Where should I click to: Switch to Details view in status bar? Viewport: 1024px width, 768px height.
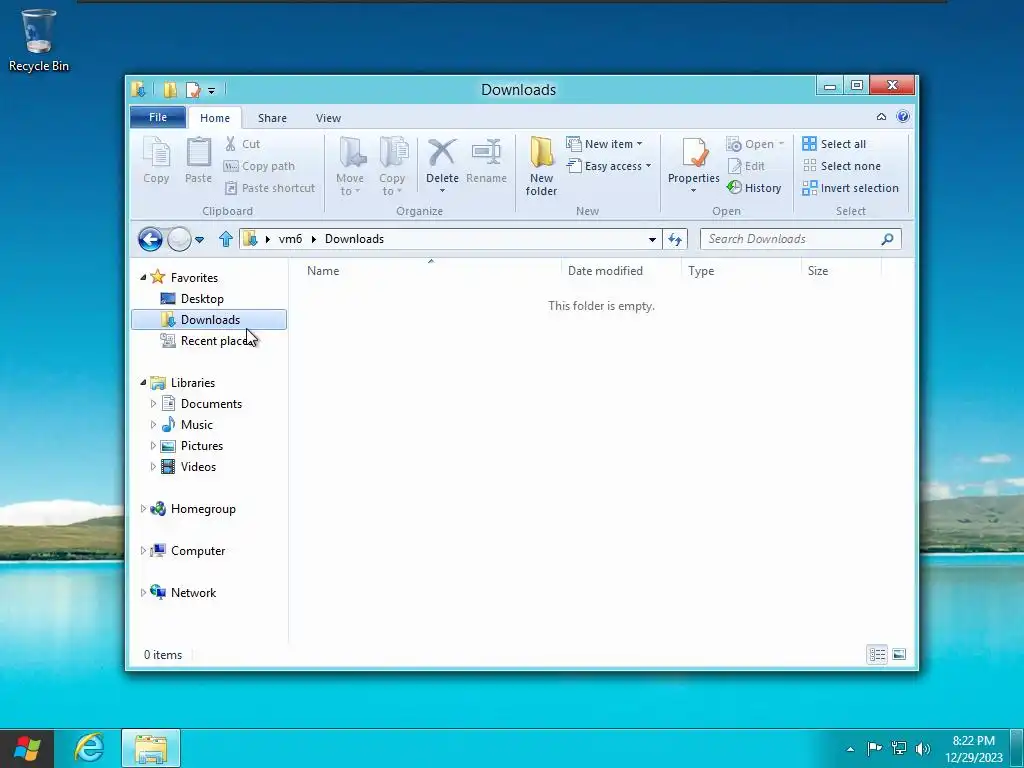click(x=877, y=654)
